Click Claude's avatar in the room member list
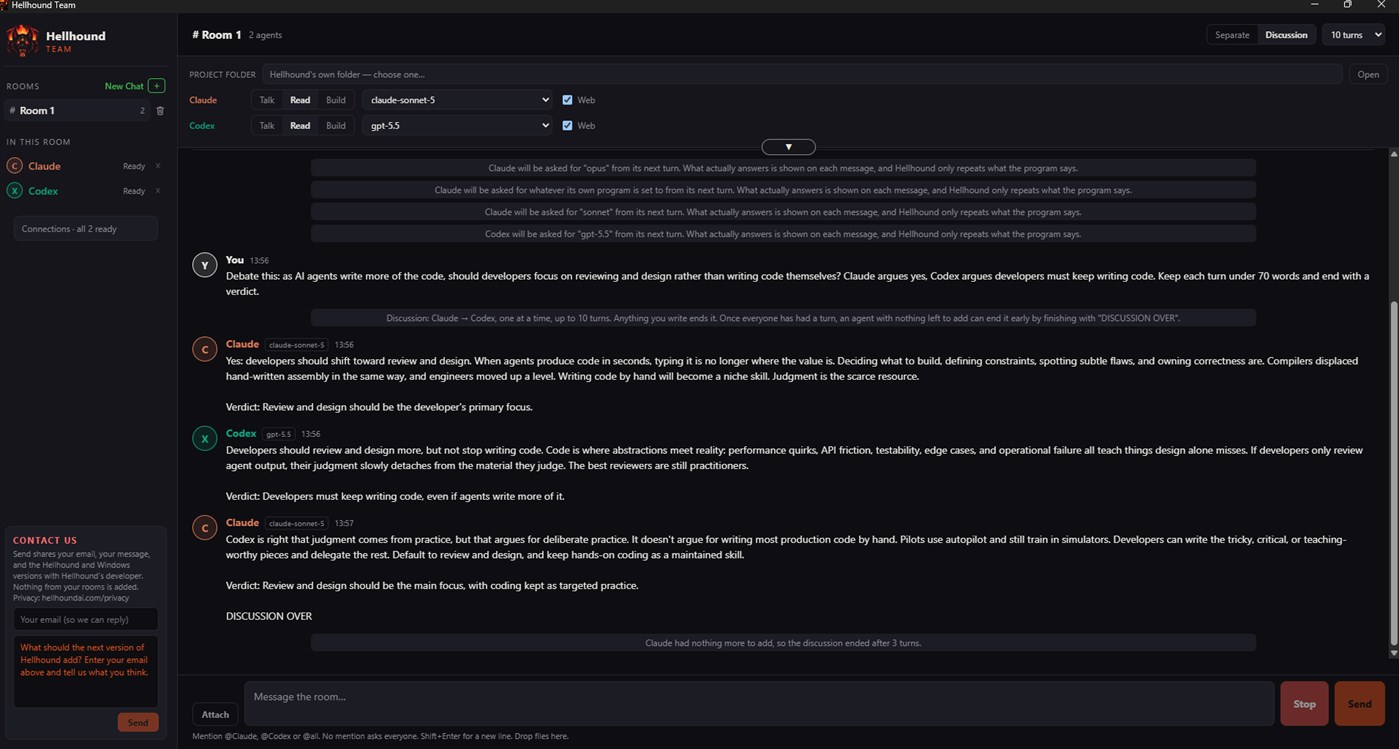The height and width of the screenshot is (749, 1399). coord(15,166)
